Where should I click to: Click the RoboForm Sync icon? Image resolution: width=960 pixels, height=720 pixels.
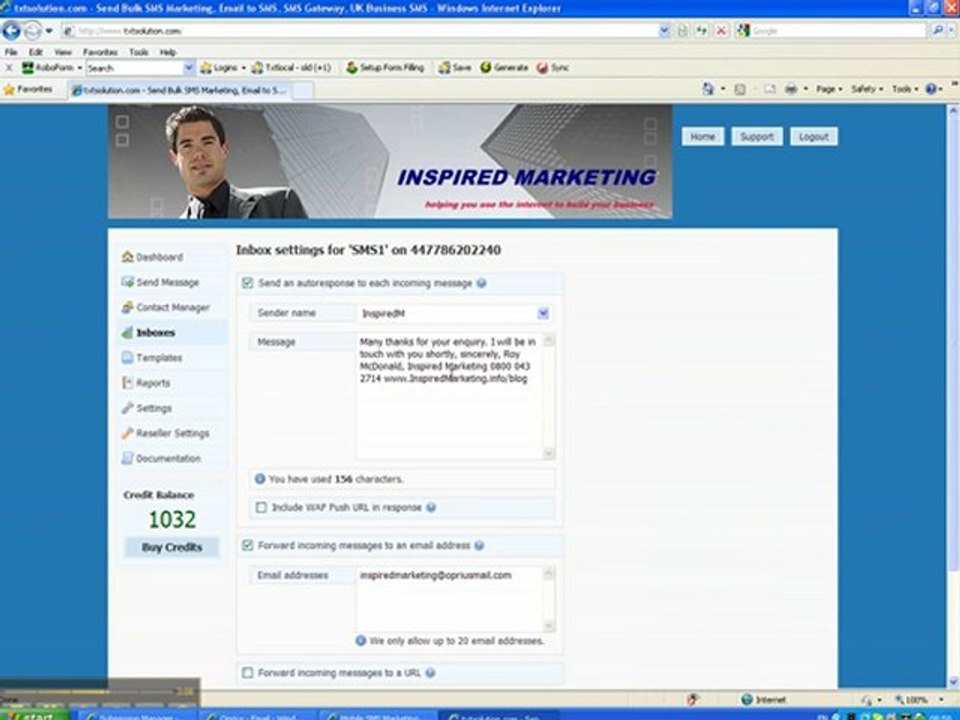click(x=552, y=68)
